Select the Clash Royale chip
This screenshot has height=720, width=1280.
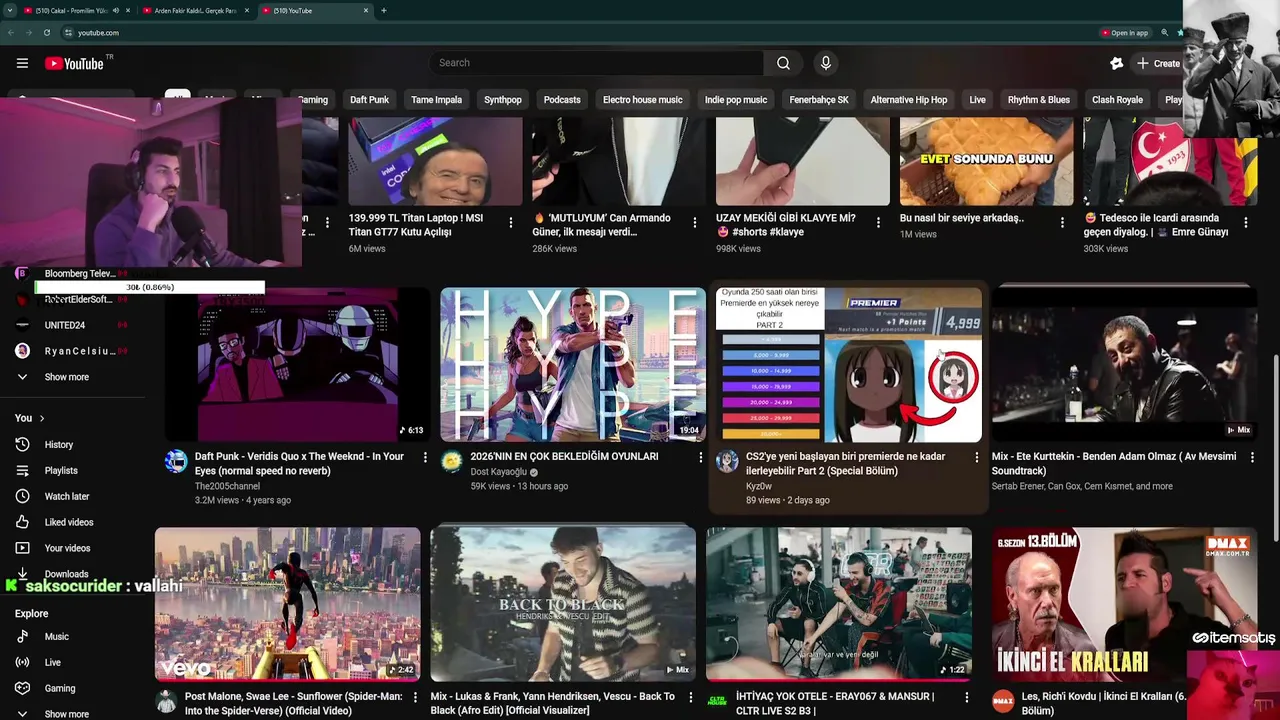[x=1117, y=100]
